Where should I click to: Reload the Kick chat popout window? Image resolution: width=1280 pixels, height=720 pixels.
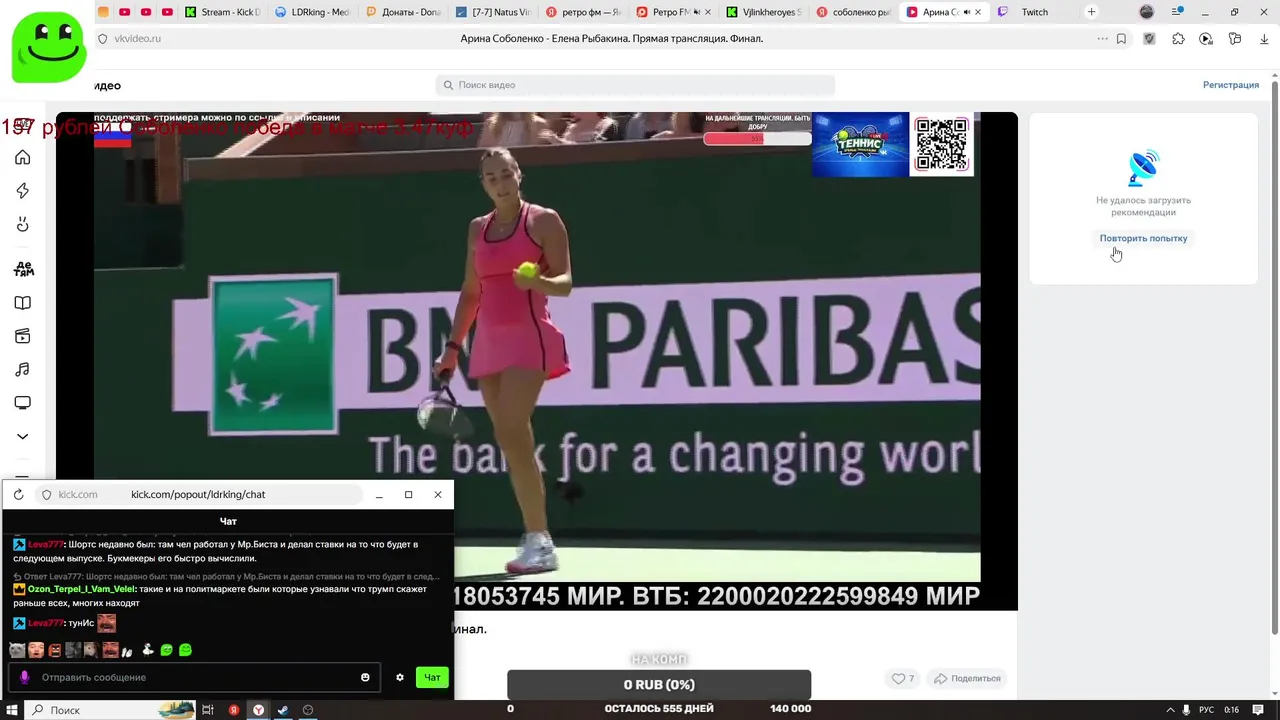coord(18,495)
